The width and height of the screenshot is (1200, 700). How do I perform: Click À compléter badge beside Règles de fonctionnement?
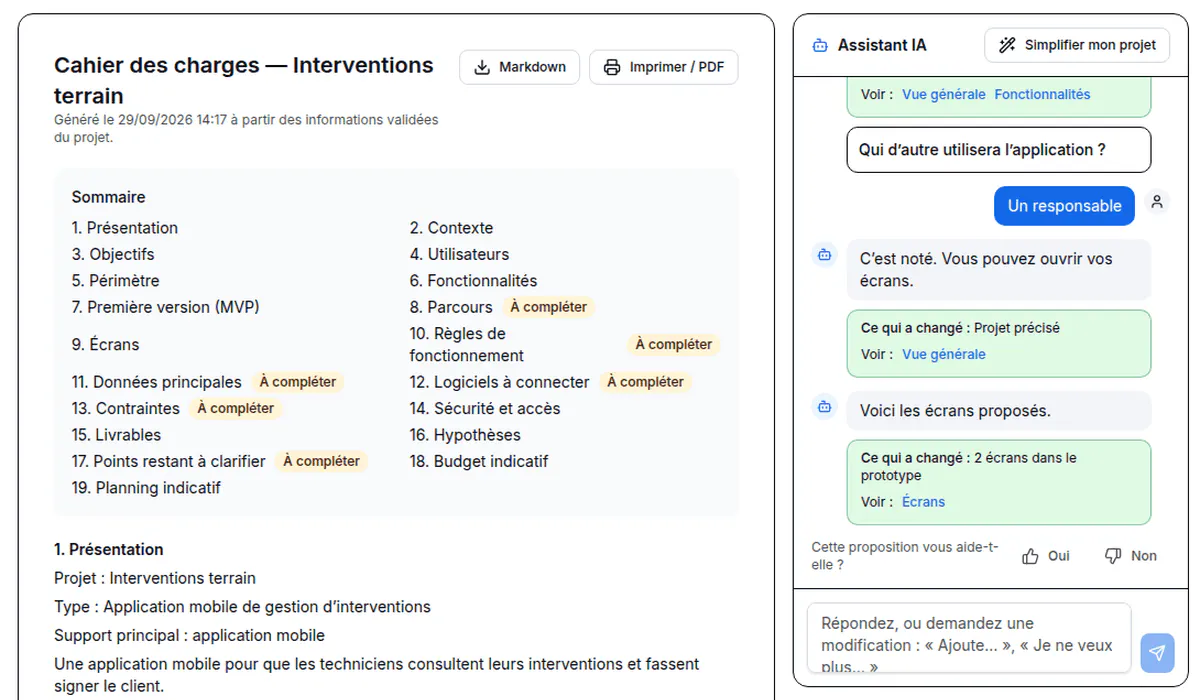[673, 344]
